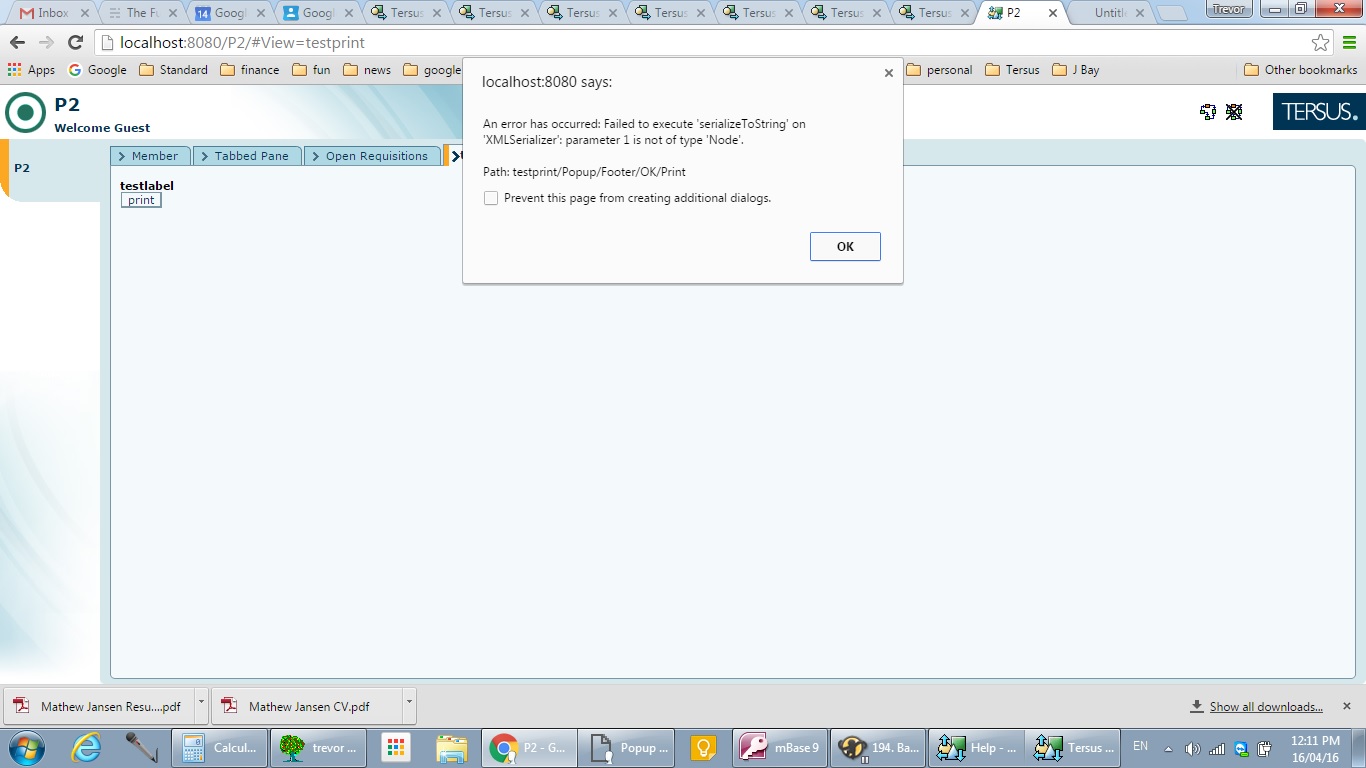Screen dimensions: 1366x768
Task: Open the finance bookmarks folder
Action: (250, 70)
